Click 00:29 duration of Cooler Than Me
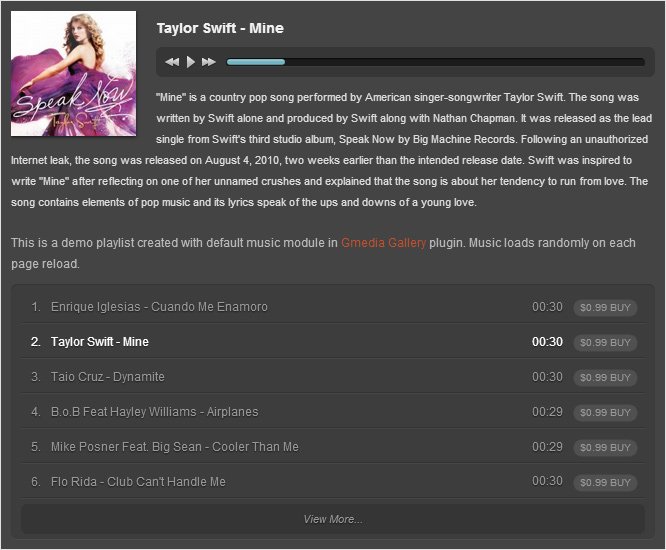This screenshot has height=550, width=666. click(547, 447)
